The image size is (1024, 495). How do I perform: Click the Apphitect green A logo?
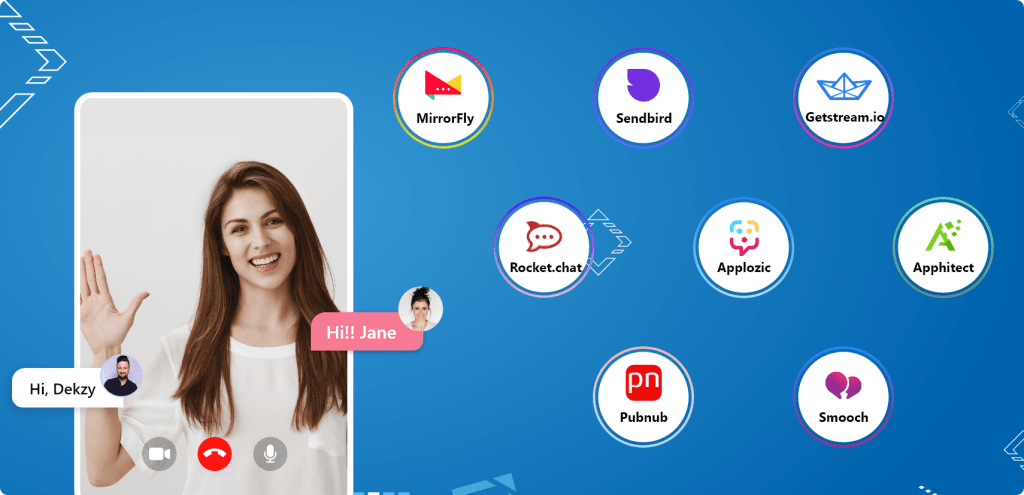click(x=943, y=236)
